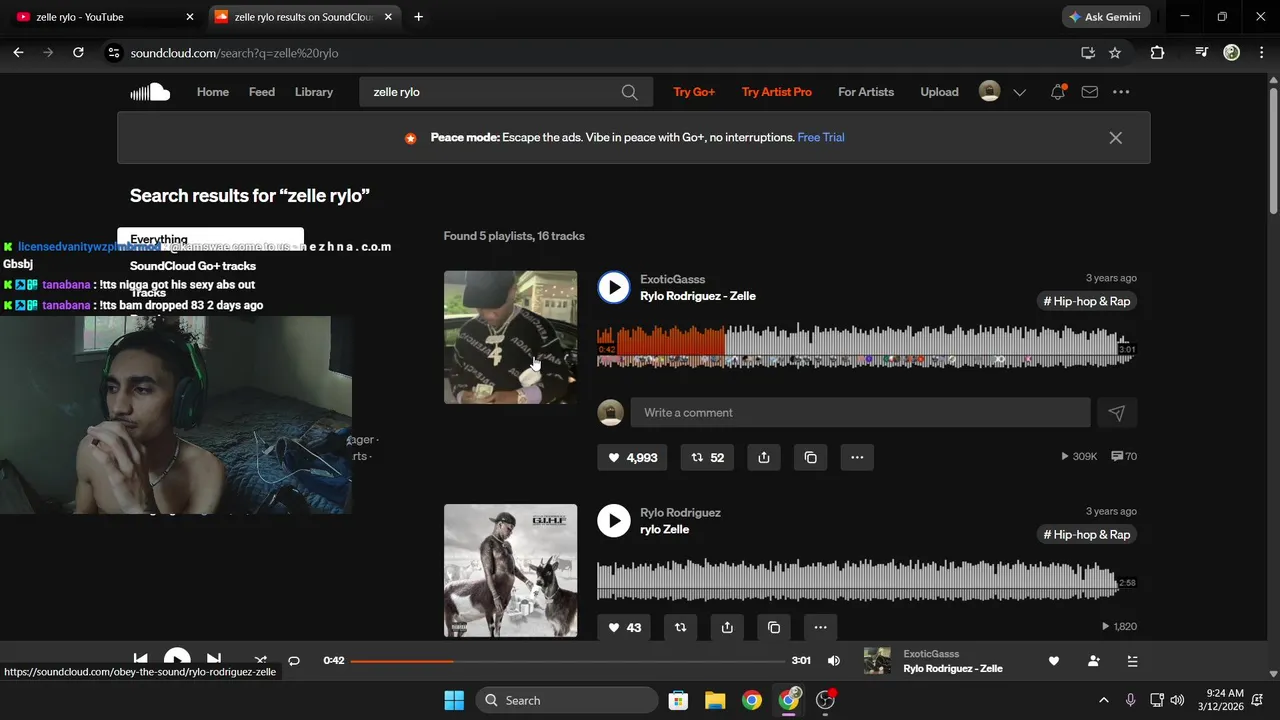This screenshot has height=720, width=1280.
Task: Open the 70 comments count
Action: 1124,456
